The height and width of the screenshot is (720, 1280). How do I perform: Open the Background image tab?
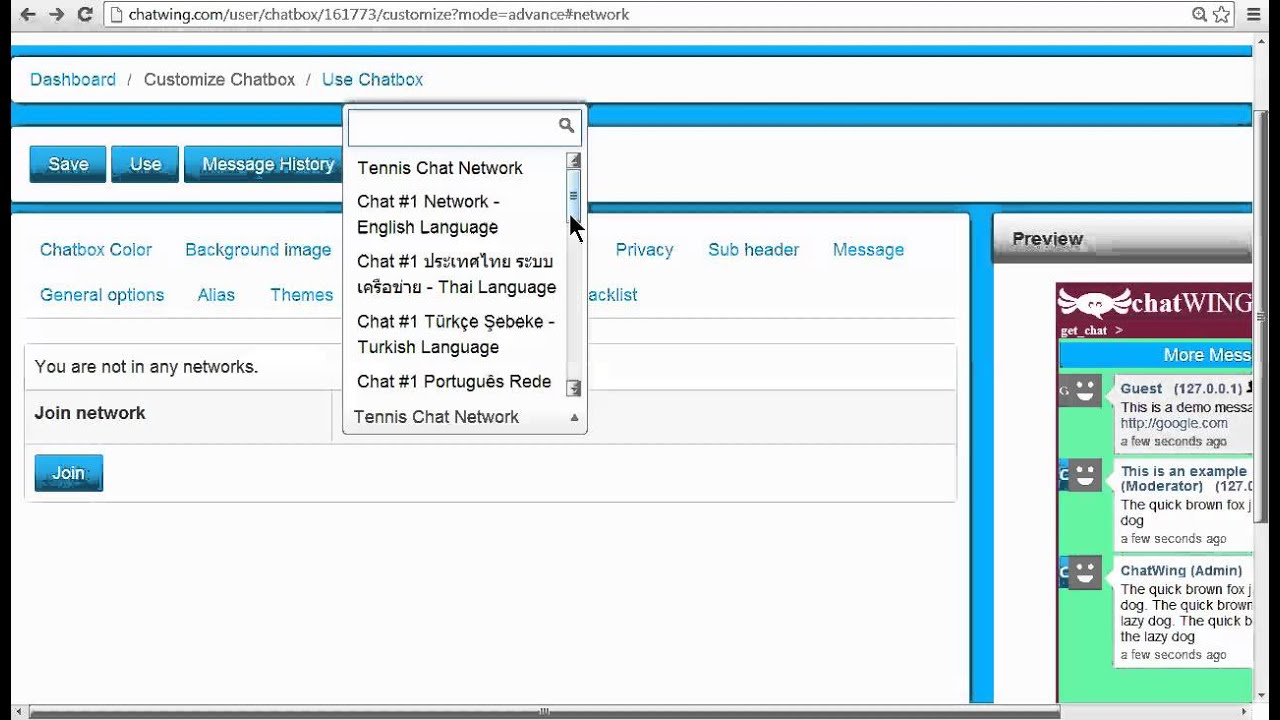pos(258,250)
